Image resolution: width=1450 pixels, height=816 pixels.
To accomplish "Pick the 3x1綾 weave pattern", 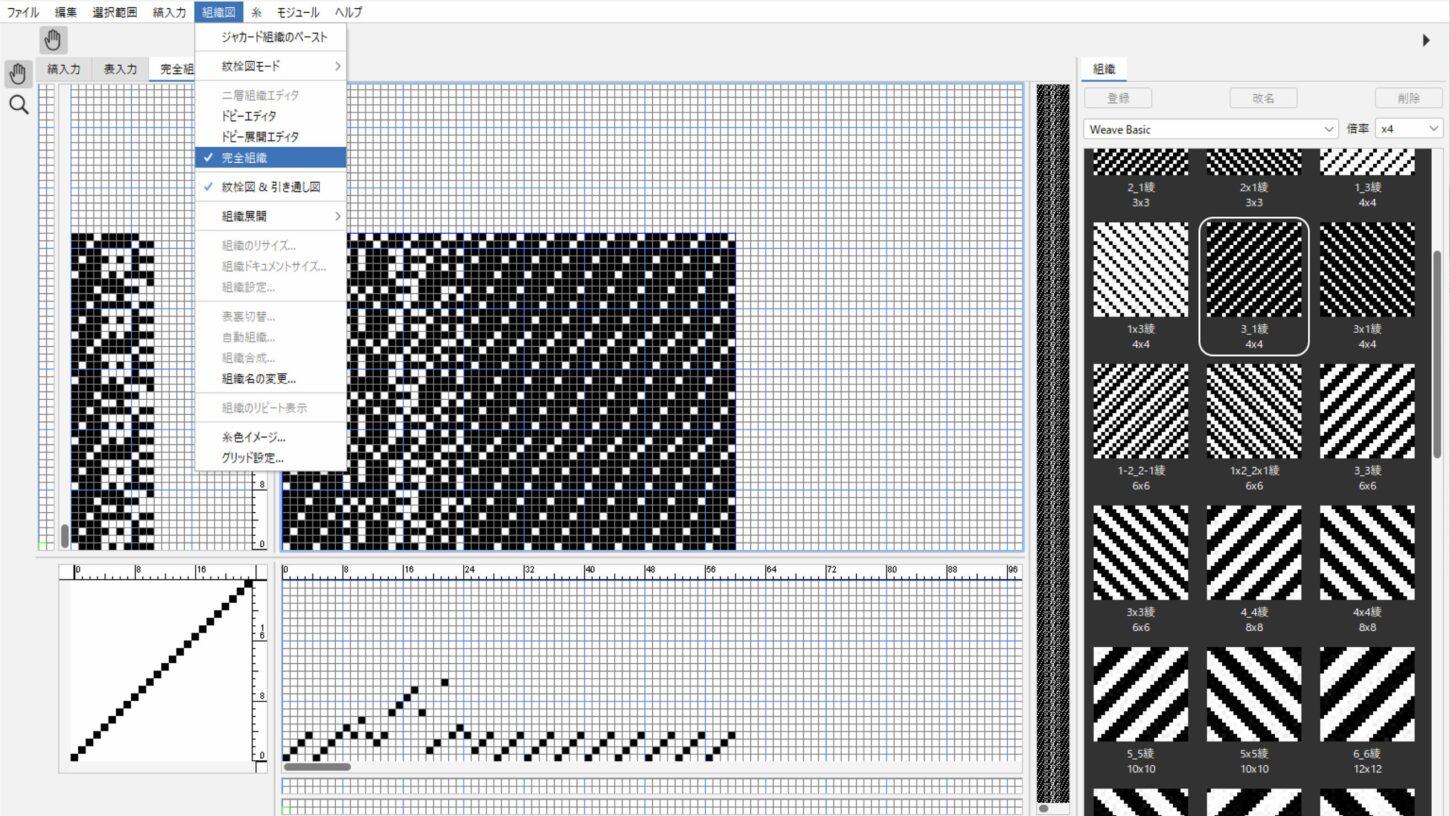I will (x=1367, y=271).
